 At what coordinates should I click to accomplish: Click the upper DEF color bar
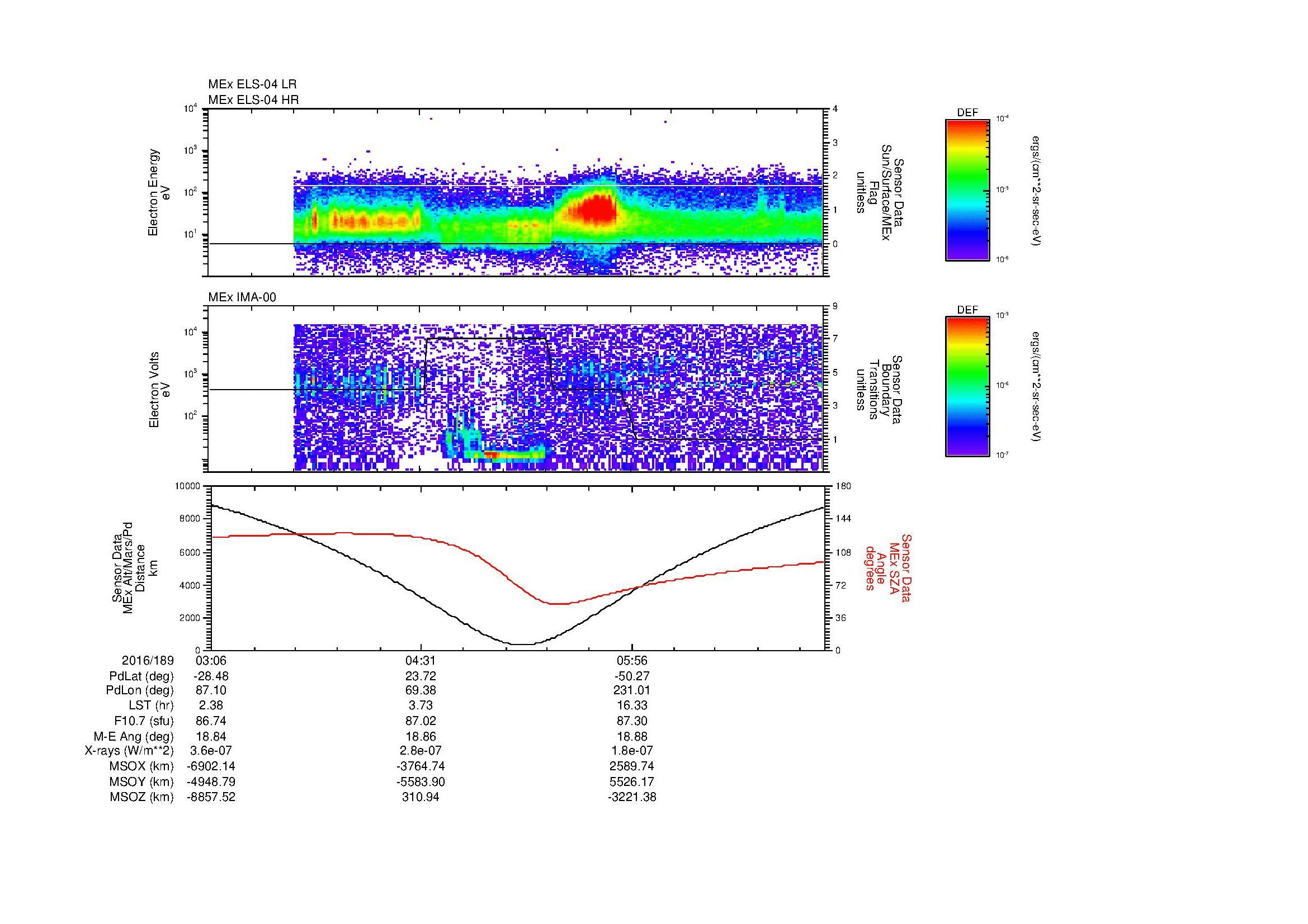click(967, 189)
